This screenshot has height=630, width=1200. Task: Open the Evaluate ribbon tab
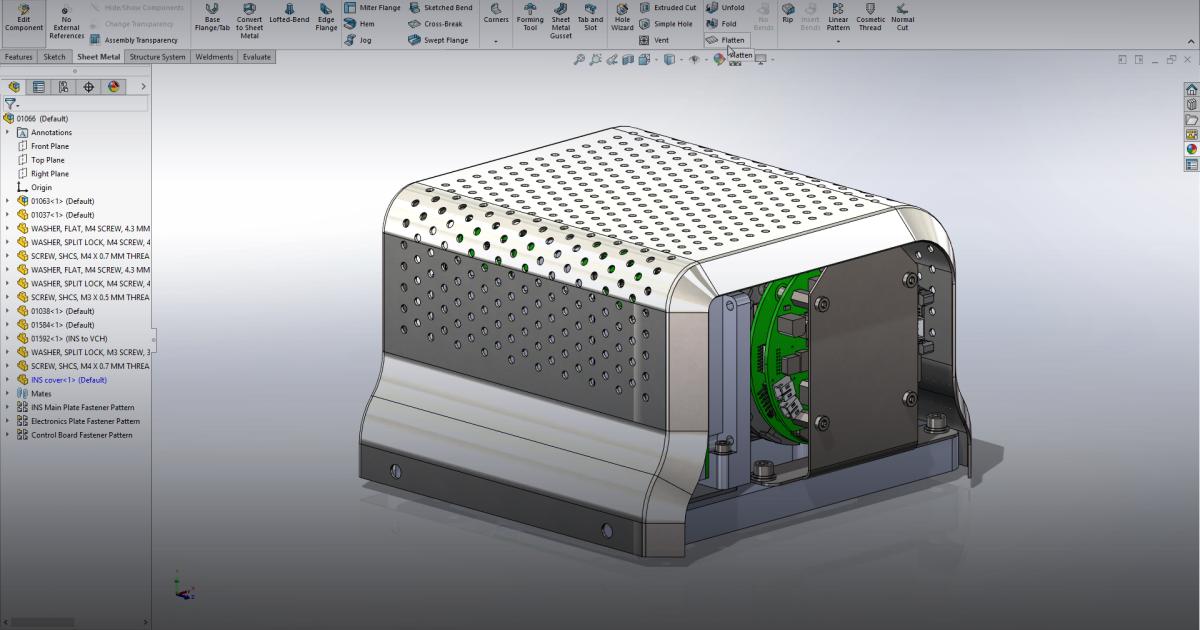coord(256,57)
